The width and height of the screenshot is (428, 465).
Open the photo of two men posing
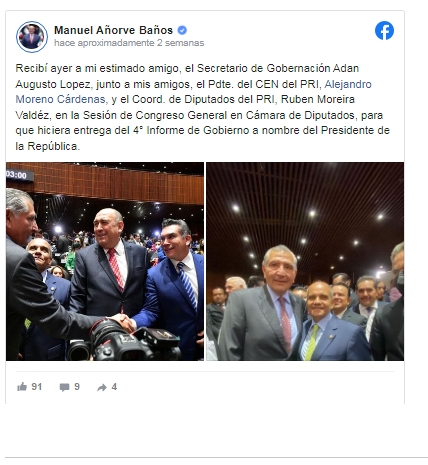(305, 261)
